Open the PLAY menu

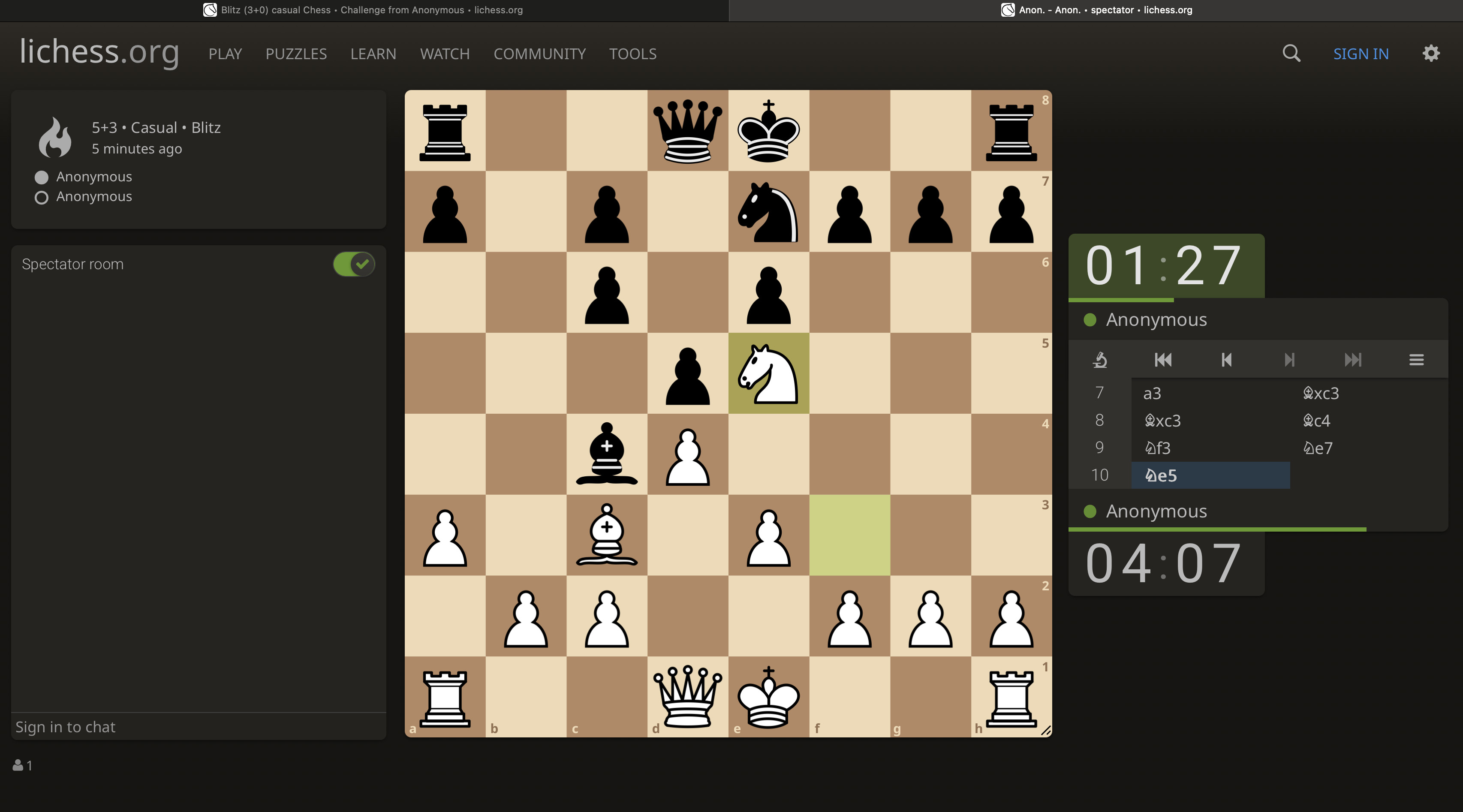pyautogui.click(x=225, y=54)
